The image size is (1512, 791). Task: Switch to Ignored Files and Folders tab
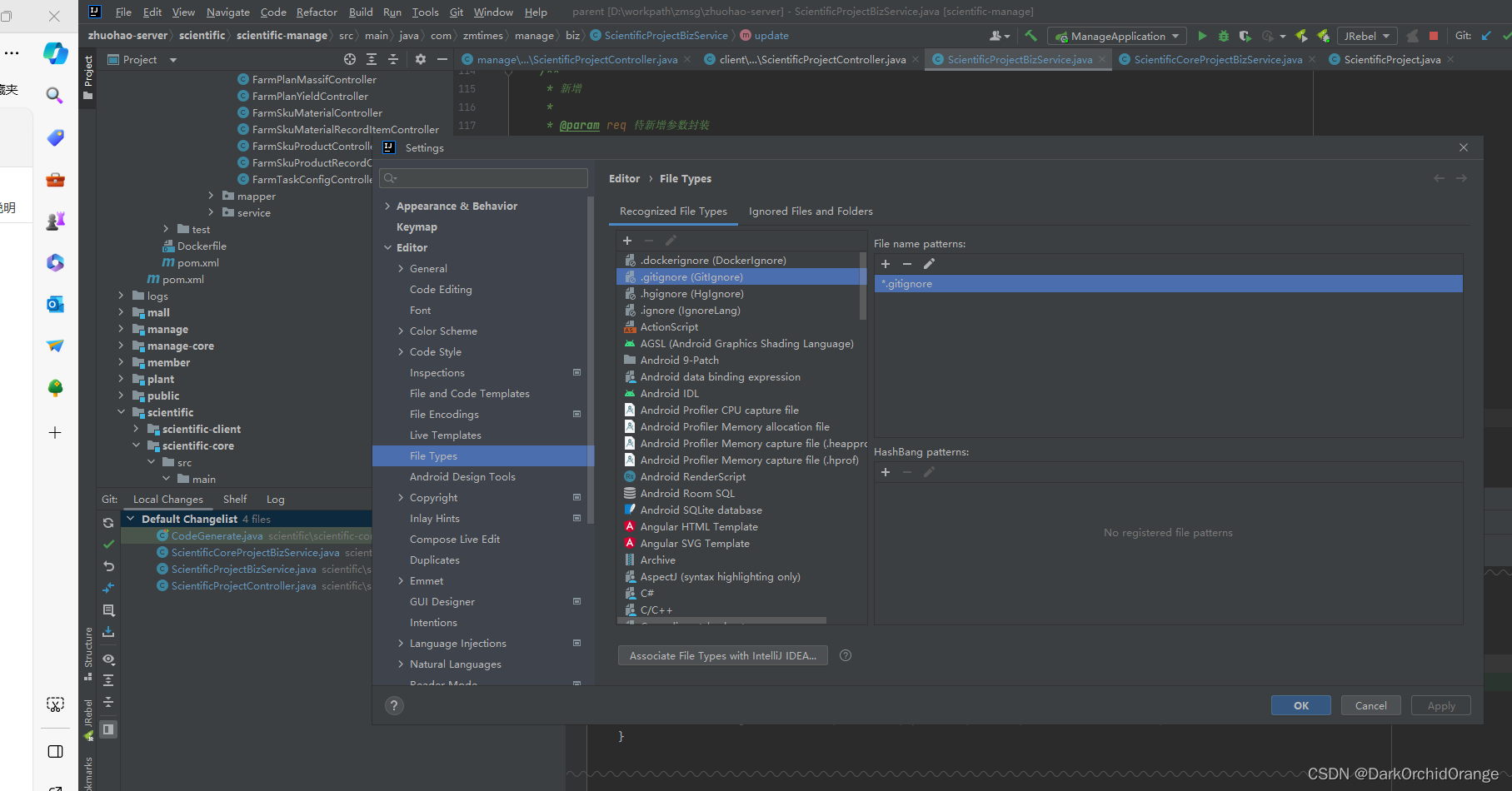[811, 211]
